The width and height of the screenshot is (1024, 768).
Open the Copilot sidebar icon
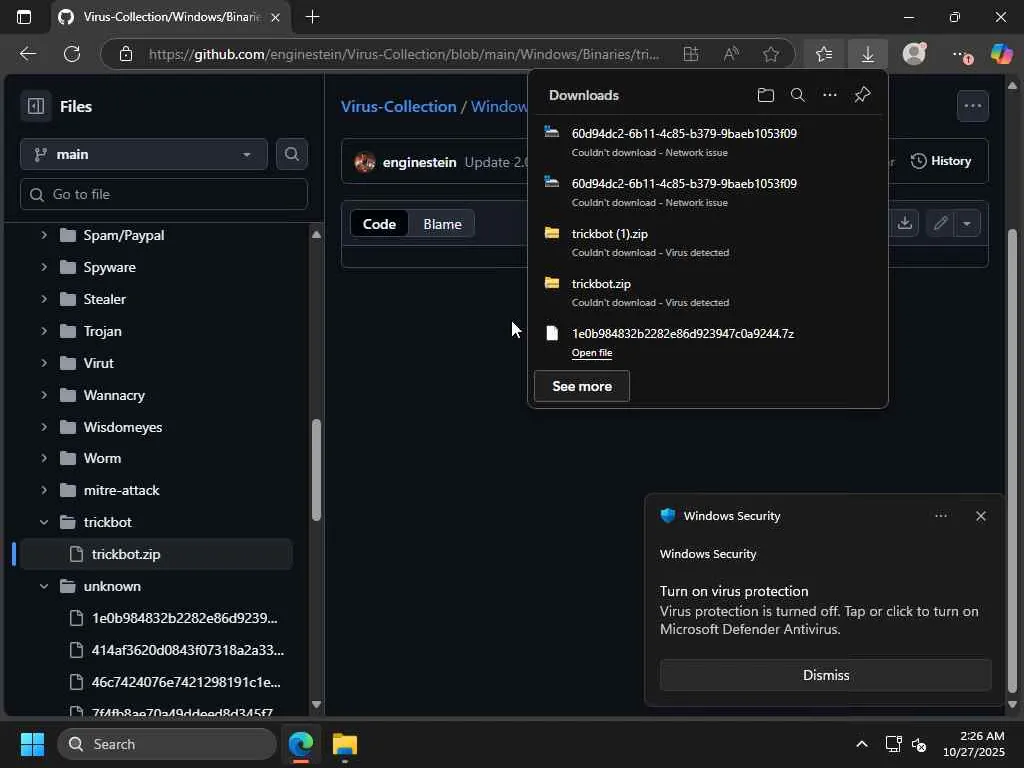point(1001,54)
